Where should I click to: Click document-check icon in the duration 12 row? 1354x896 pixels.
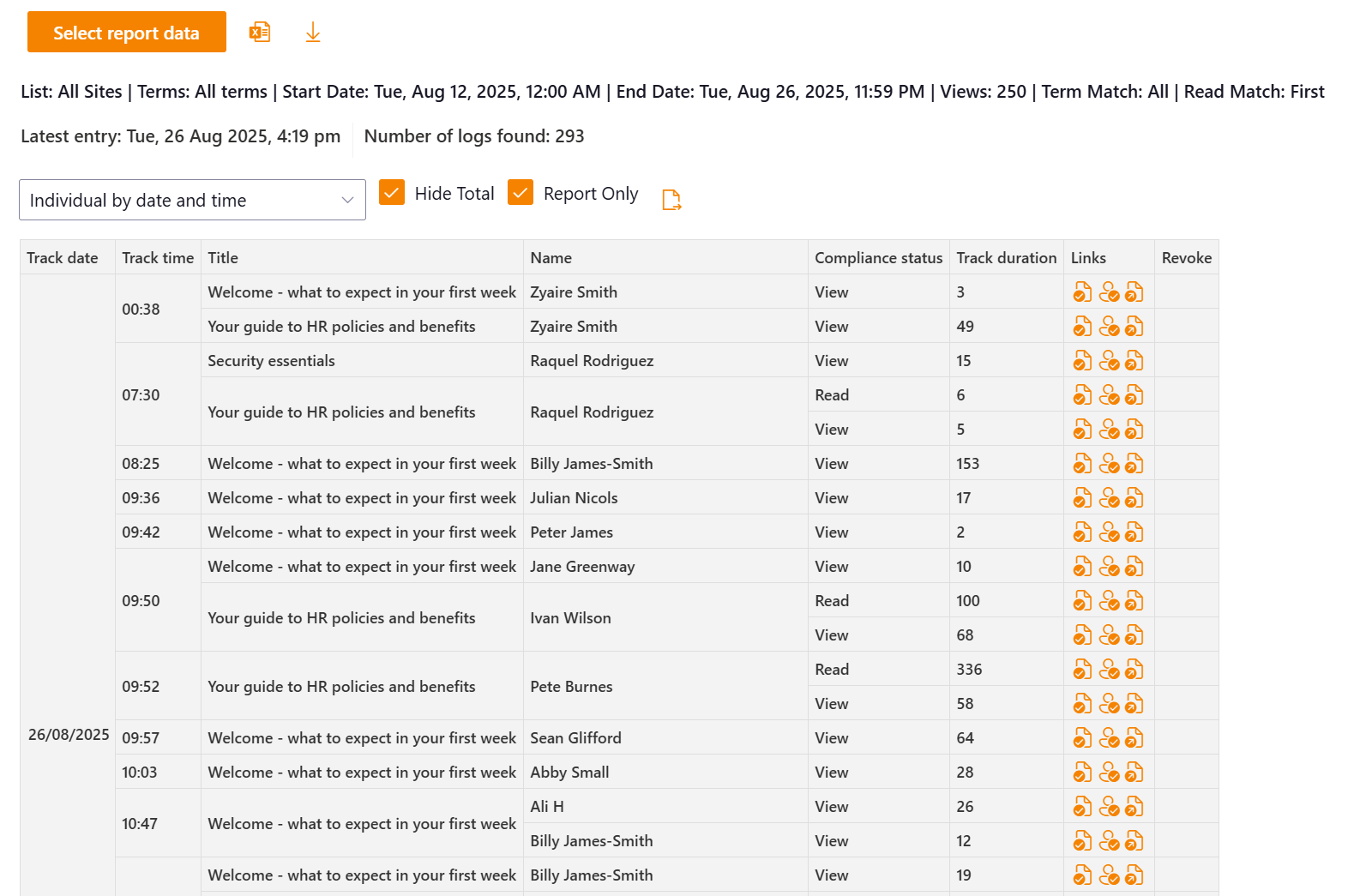(x=1082, y=841)
